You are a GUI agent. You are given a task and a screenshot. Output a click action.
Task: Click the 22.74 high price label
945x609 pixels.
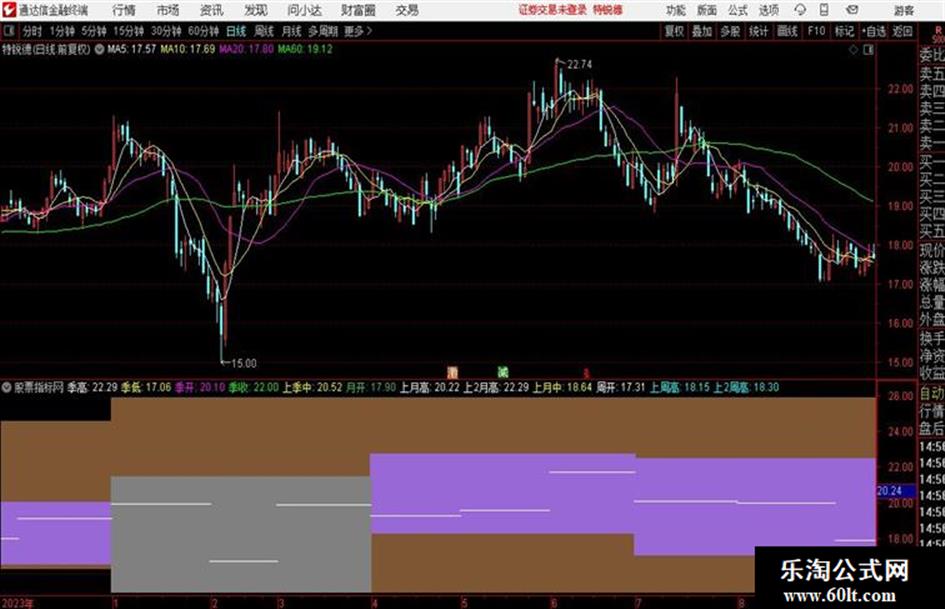pos(579,65)
